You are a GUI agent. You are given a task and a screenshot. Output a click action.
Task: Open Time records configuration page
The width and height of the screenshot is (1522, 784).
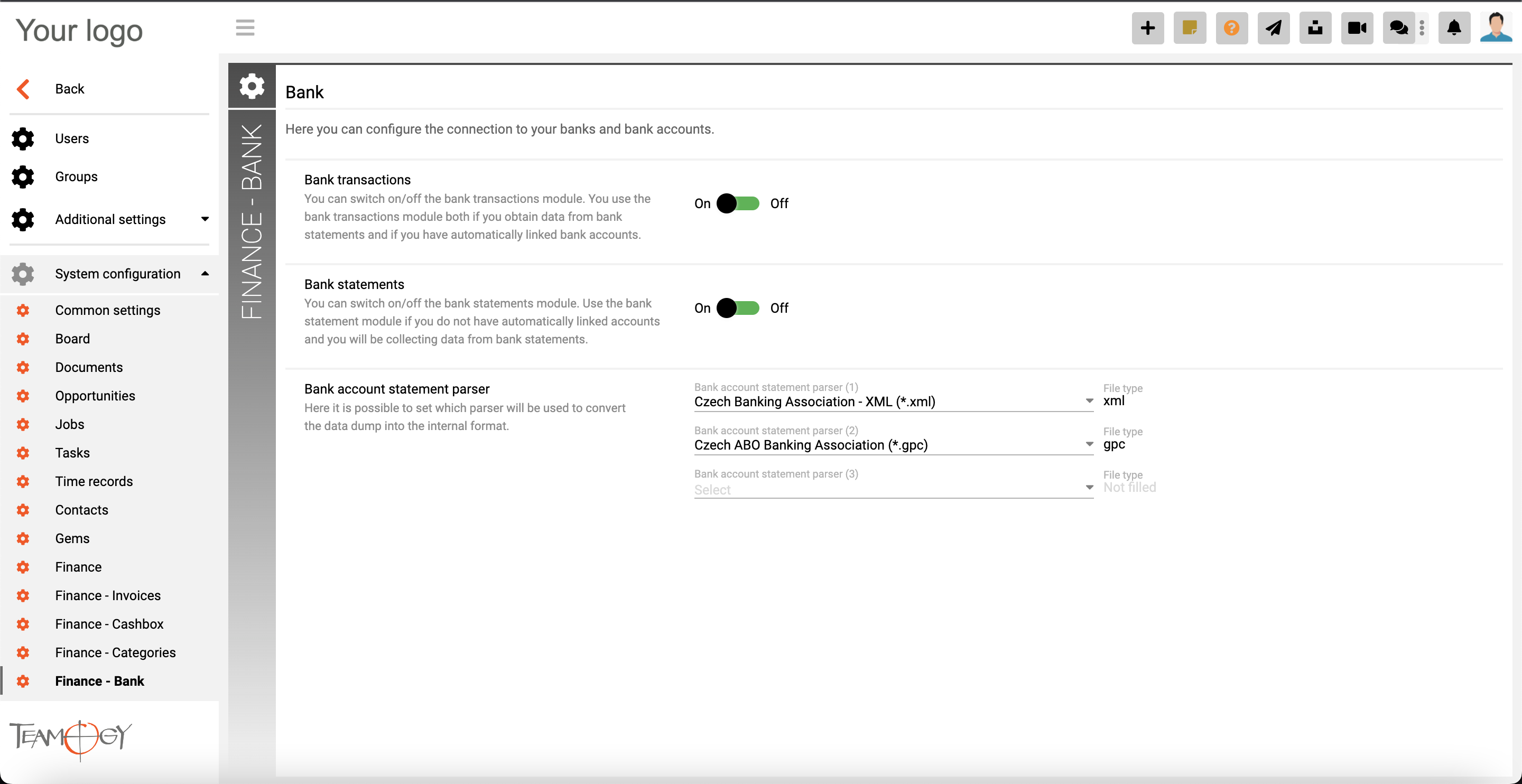pos(94,481)
